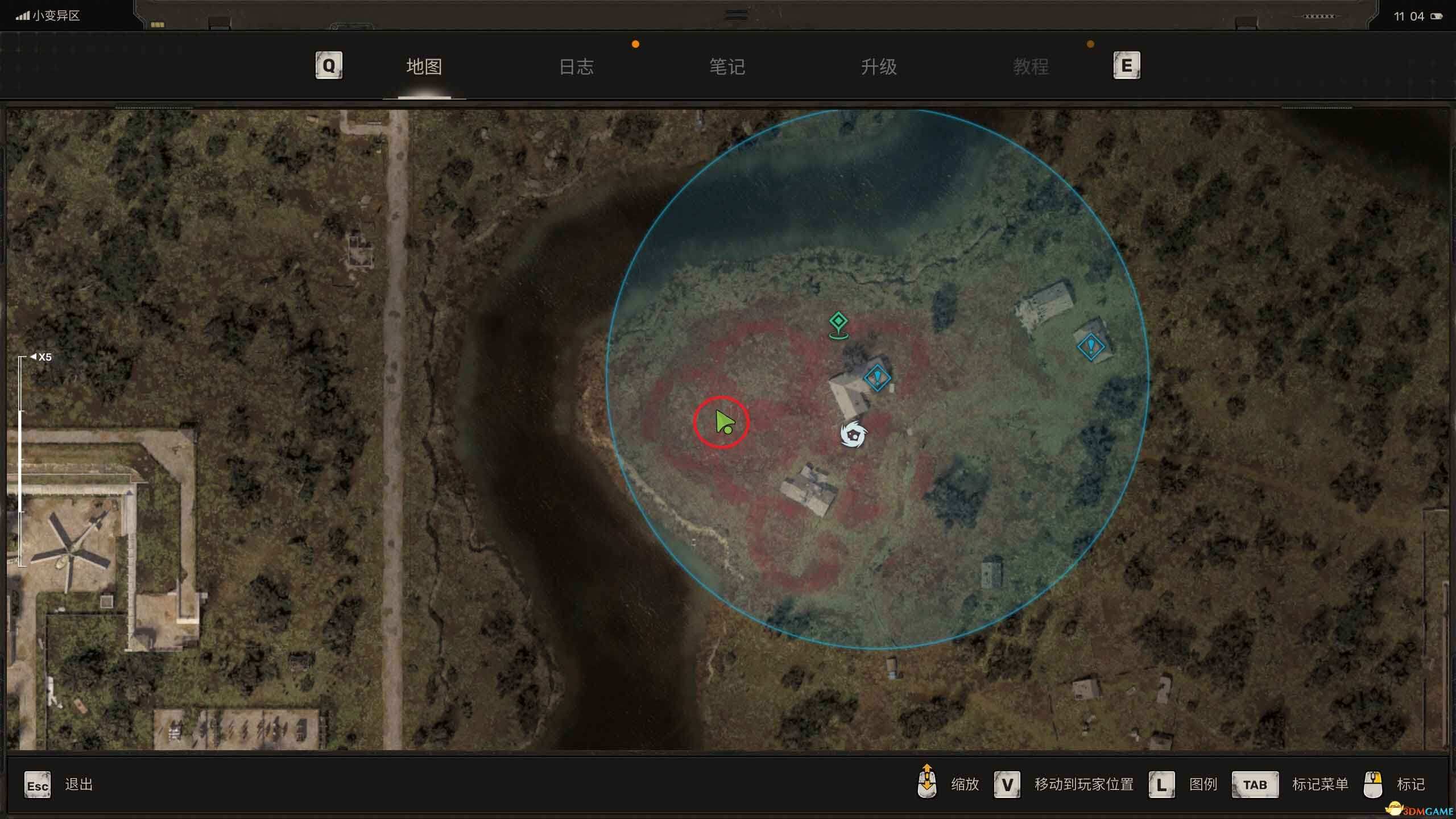Click the mouse scroll zoom icon
Viewport: 1456px width, 819px height.
point(927,781)
